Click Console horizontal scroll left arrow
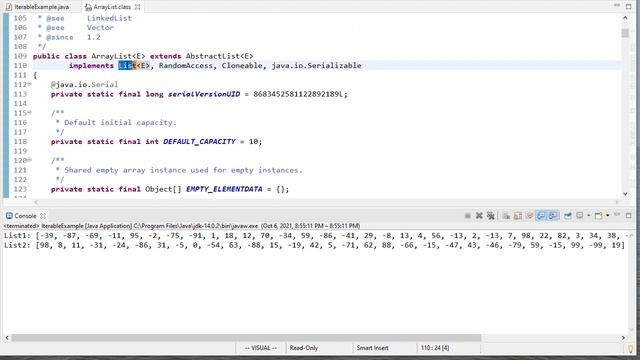The width and height of the screenshot is (640, 360). click(x=7, y=338)
